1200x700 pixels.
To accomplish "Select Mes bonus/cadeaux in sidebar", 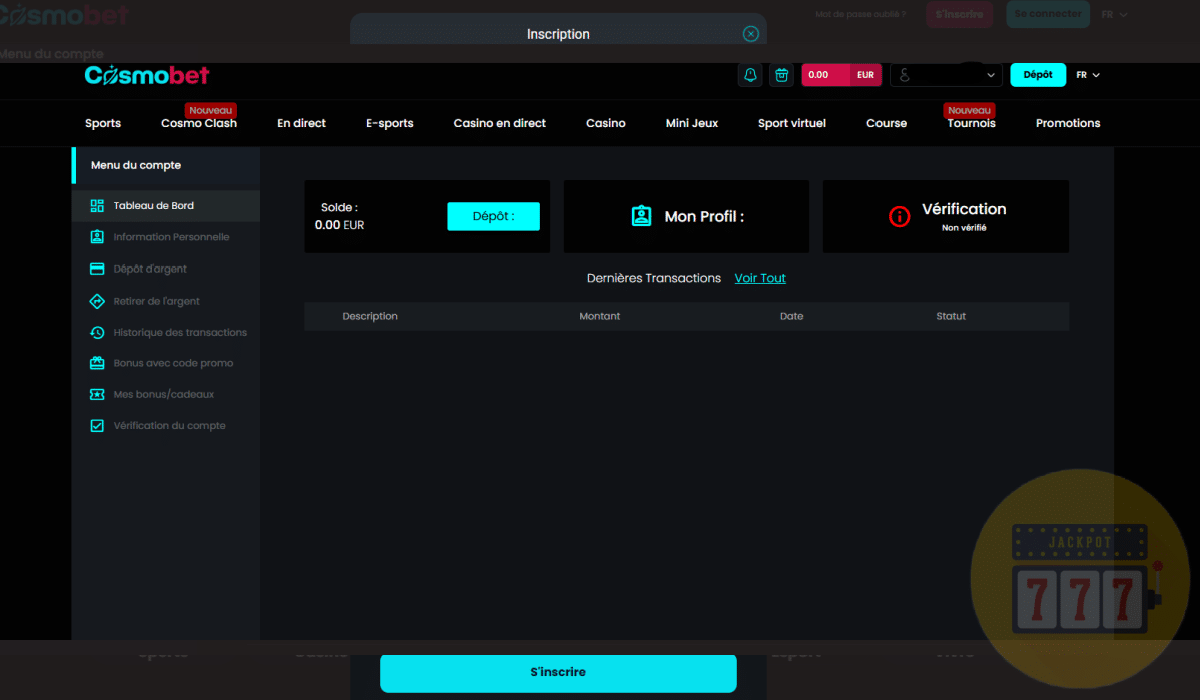I will (166, 394).
